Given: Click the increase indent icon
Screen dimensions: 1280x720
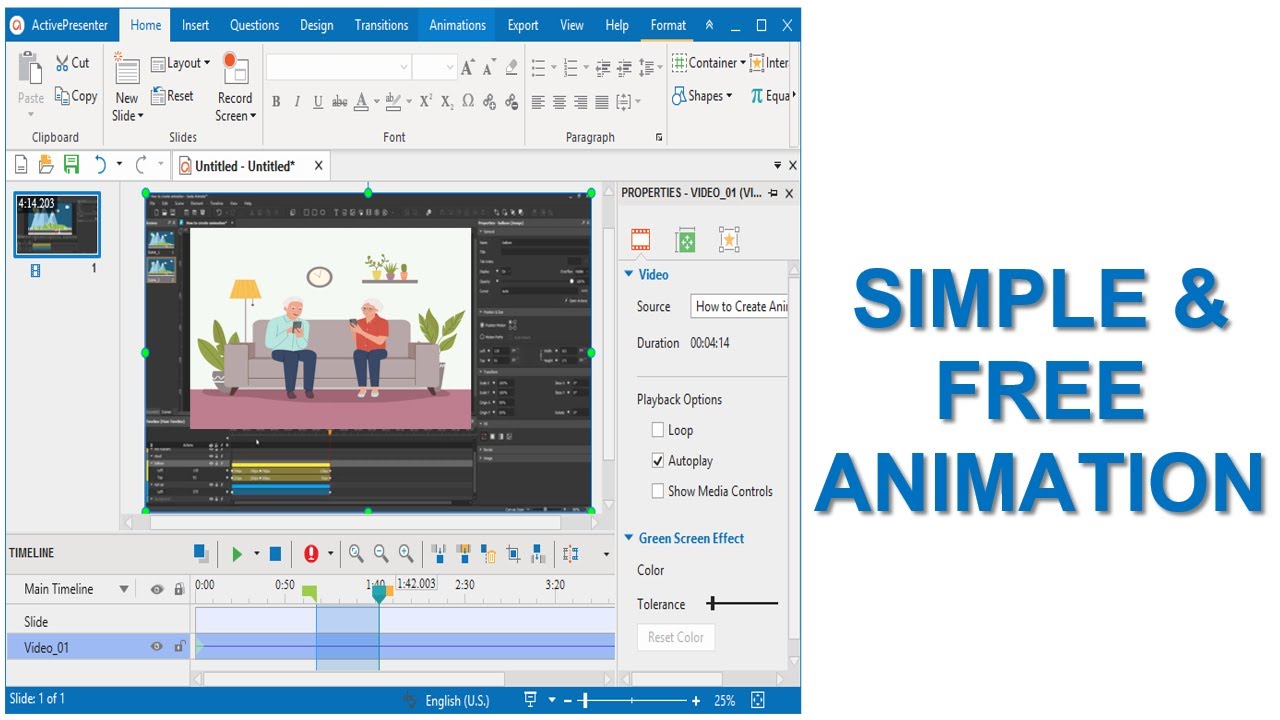Looking at the screenshot, I should tap(624, 68).
